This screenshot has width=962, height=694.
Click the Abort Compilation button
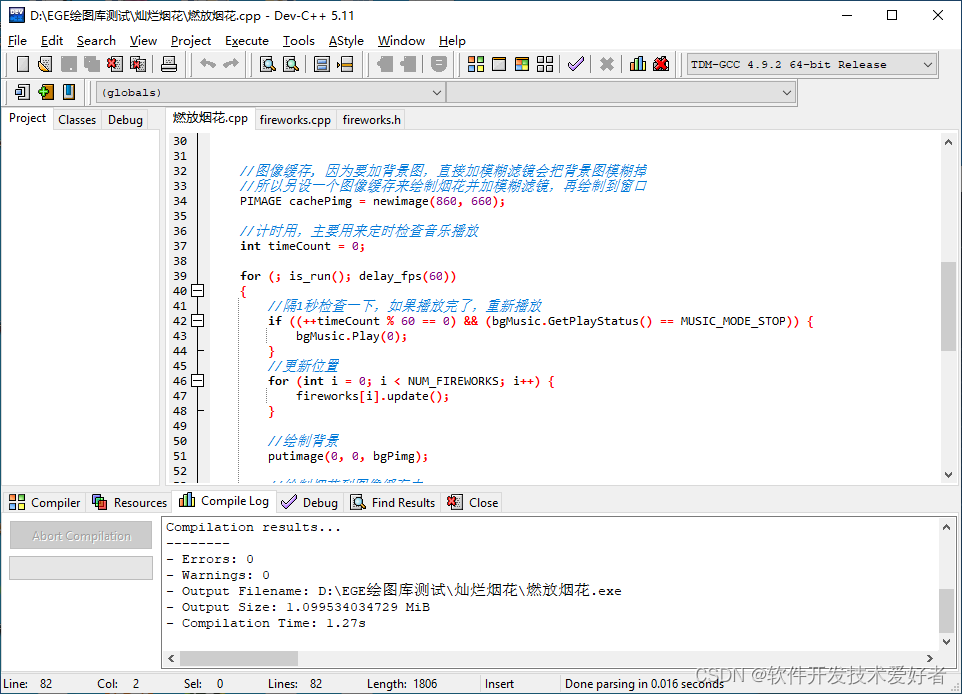pyautogui.click(x=80, y=535)
